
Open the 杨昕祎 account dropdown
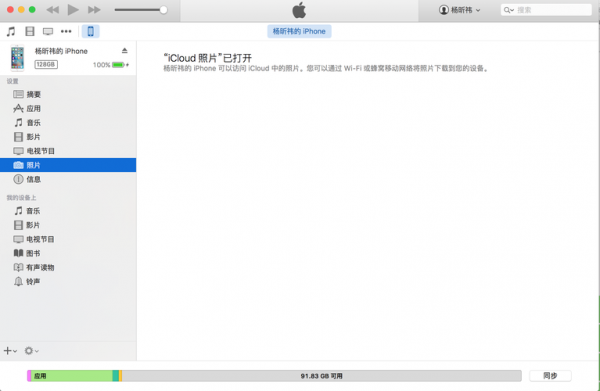point(460,10)
